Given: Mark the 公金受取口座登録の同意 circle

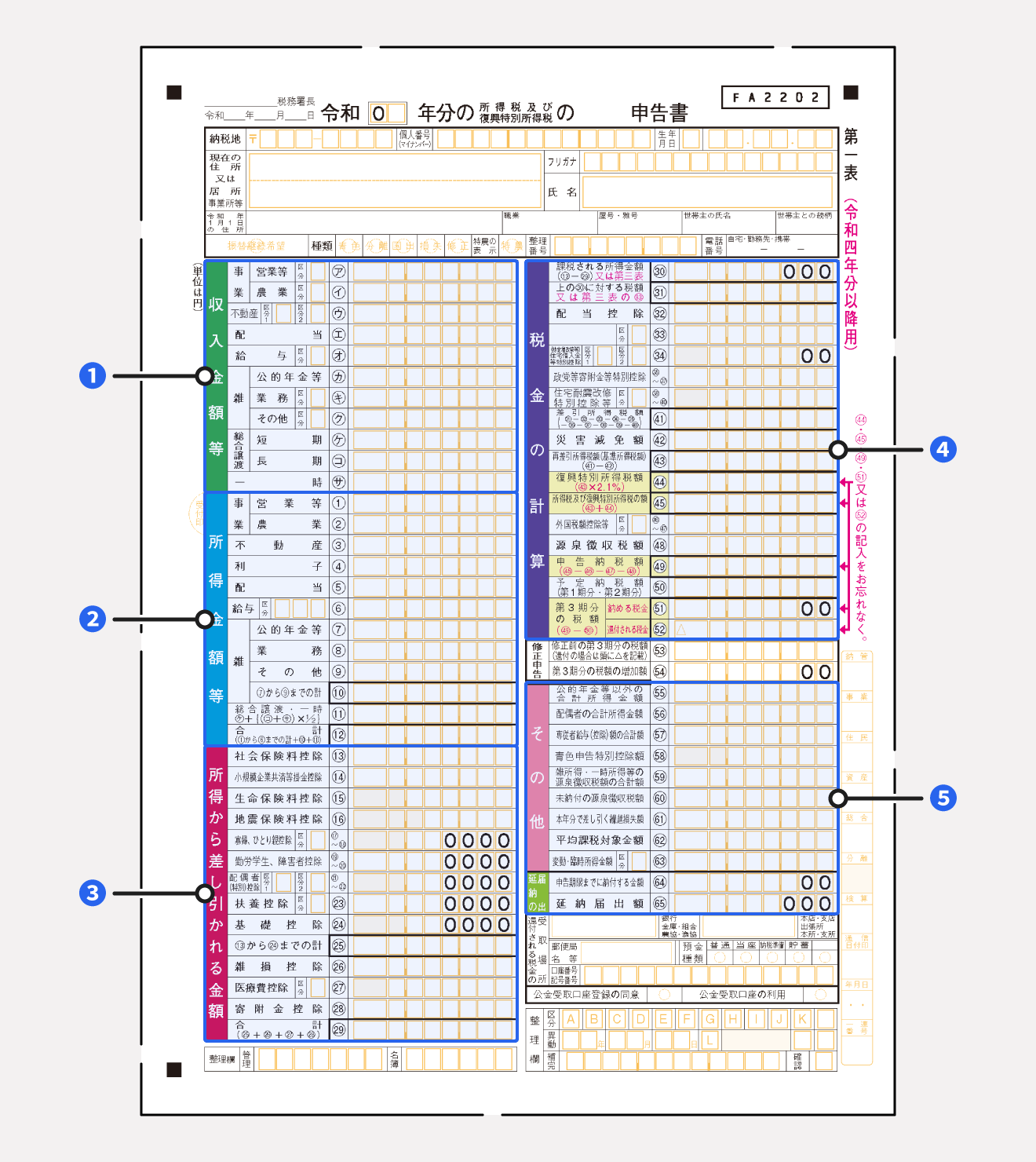Looking at the screenshot, I should 664,995.
